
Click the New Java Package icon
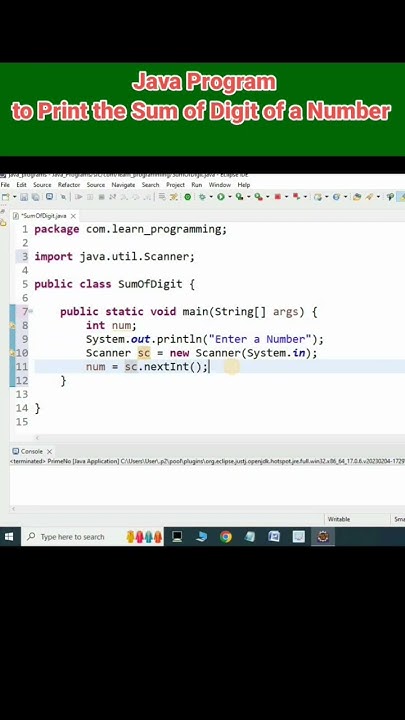(x=317, y=197)
